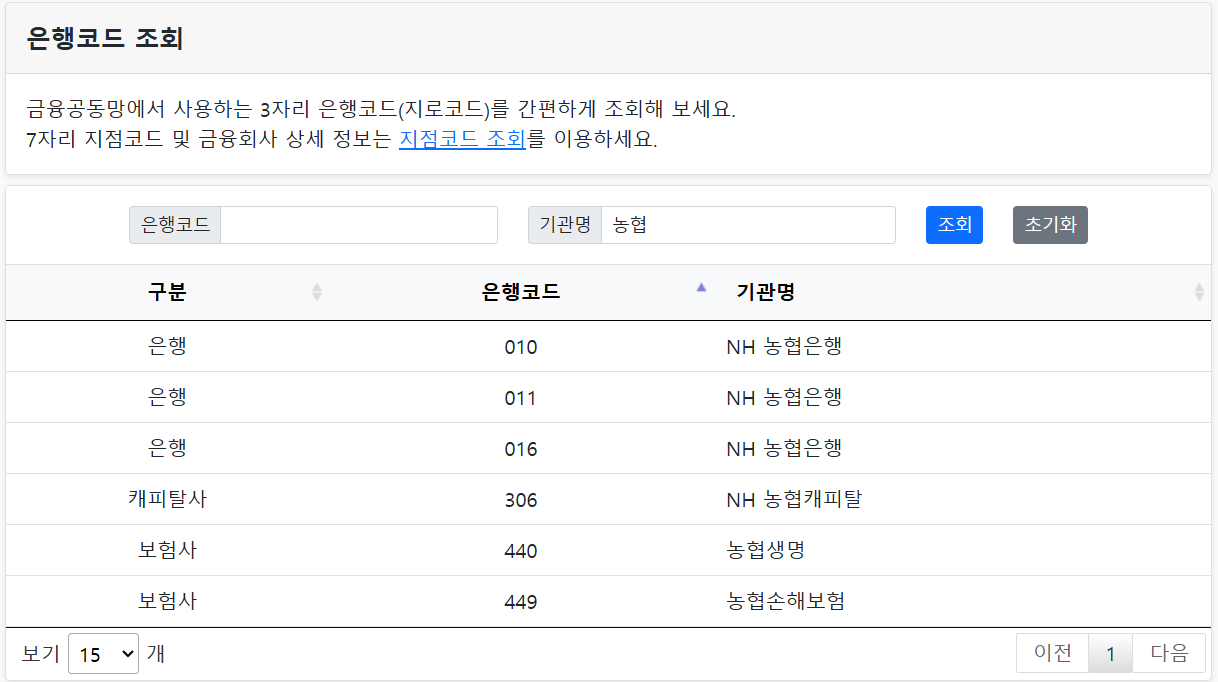Select page 1 in pagination
Screen dimensions: 1218x682
[x=1110, y=653]
